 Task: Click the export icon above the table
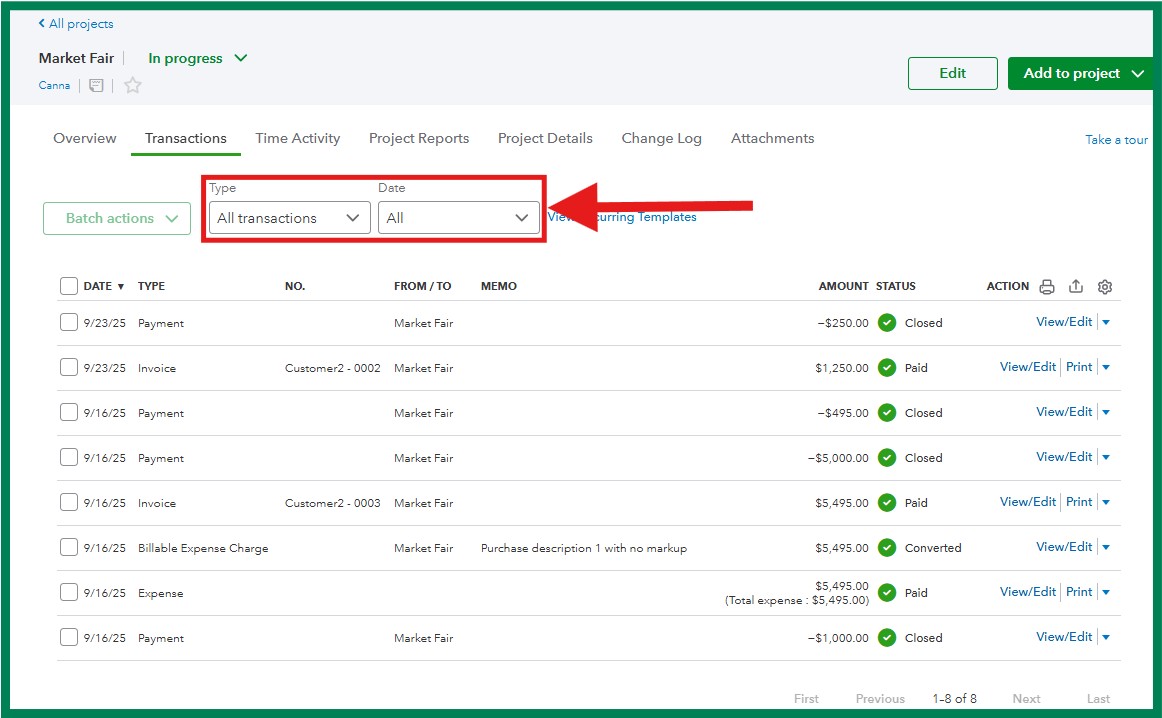pyautogui.click(x=1076, y=287)
